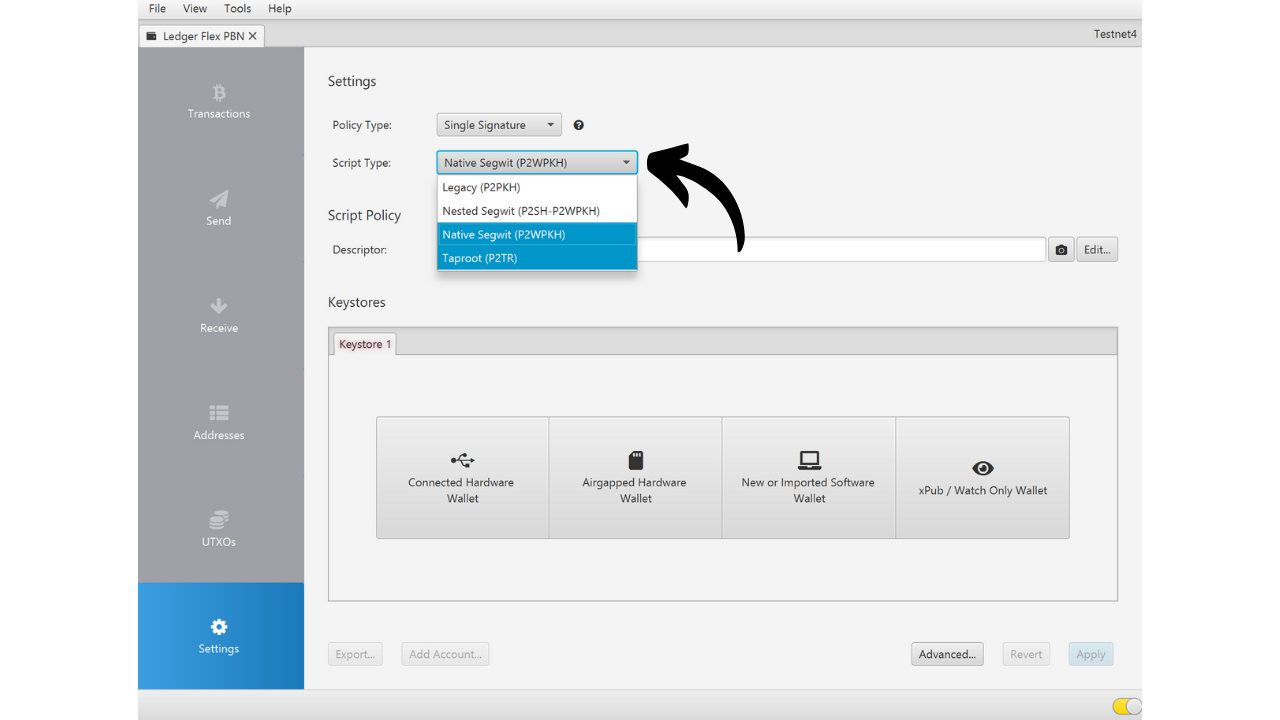This screenshot has width=1280, height=720.
Task: Choose Airgapped Hardware Wallet option
Action: tap(635, 478)
